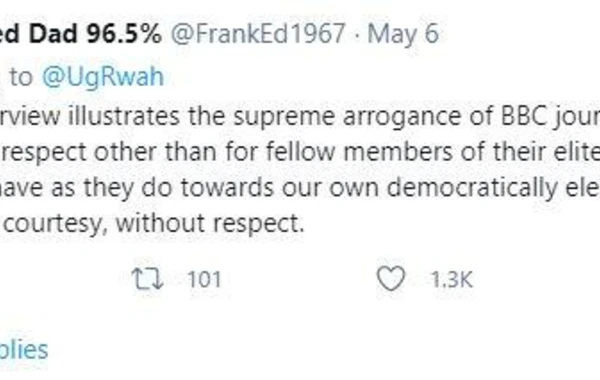Click the words 'as they do towards'

pos(162,188)
